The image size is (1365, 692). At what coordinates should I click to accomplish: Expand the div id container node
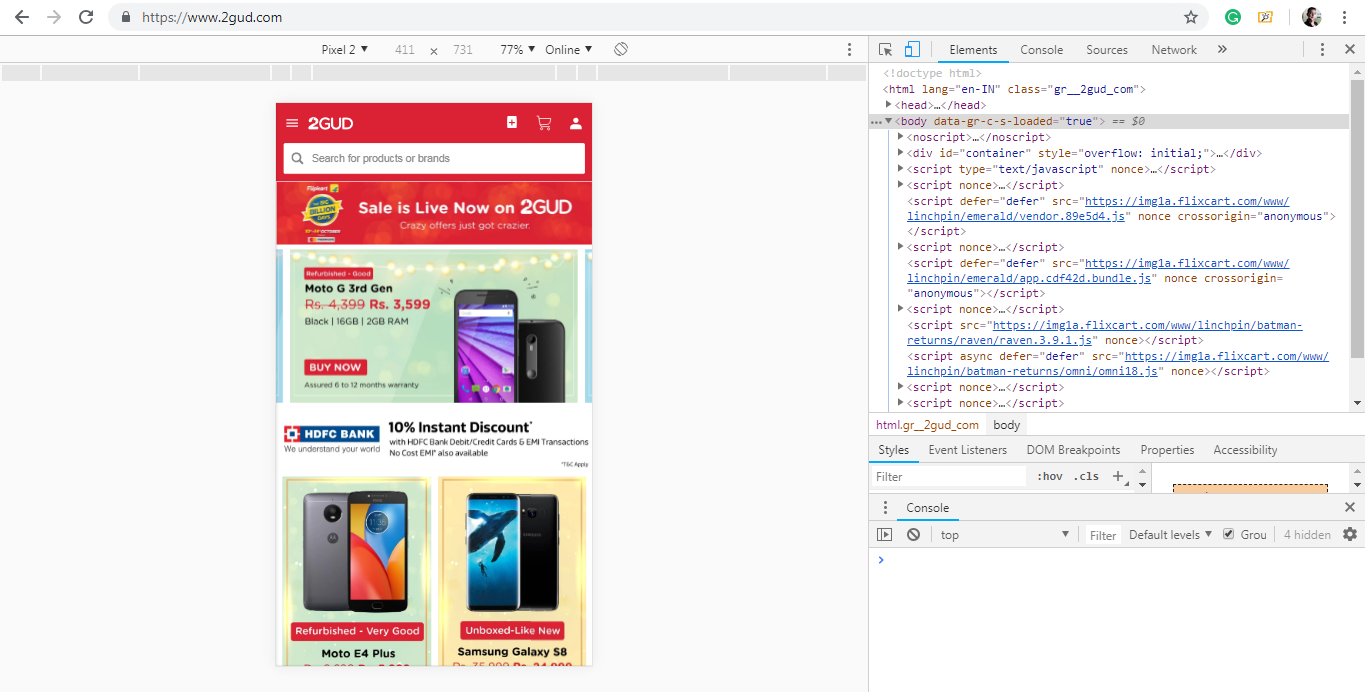coord(901,153)
